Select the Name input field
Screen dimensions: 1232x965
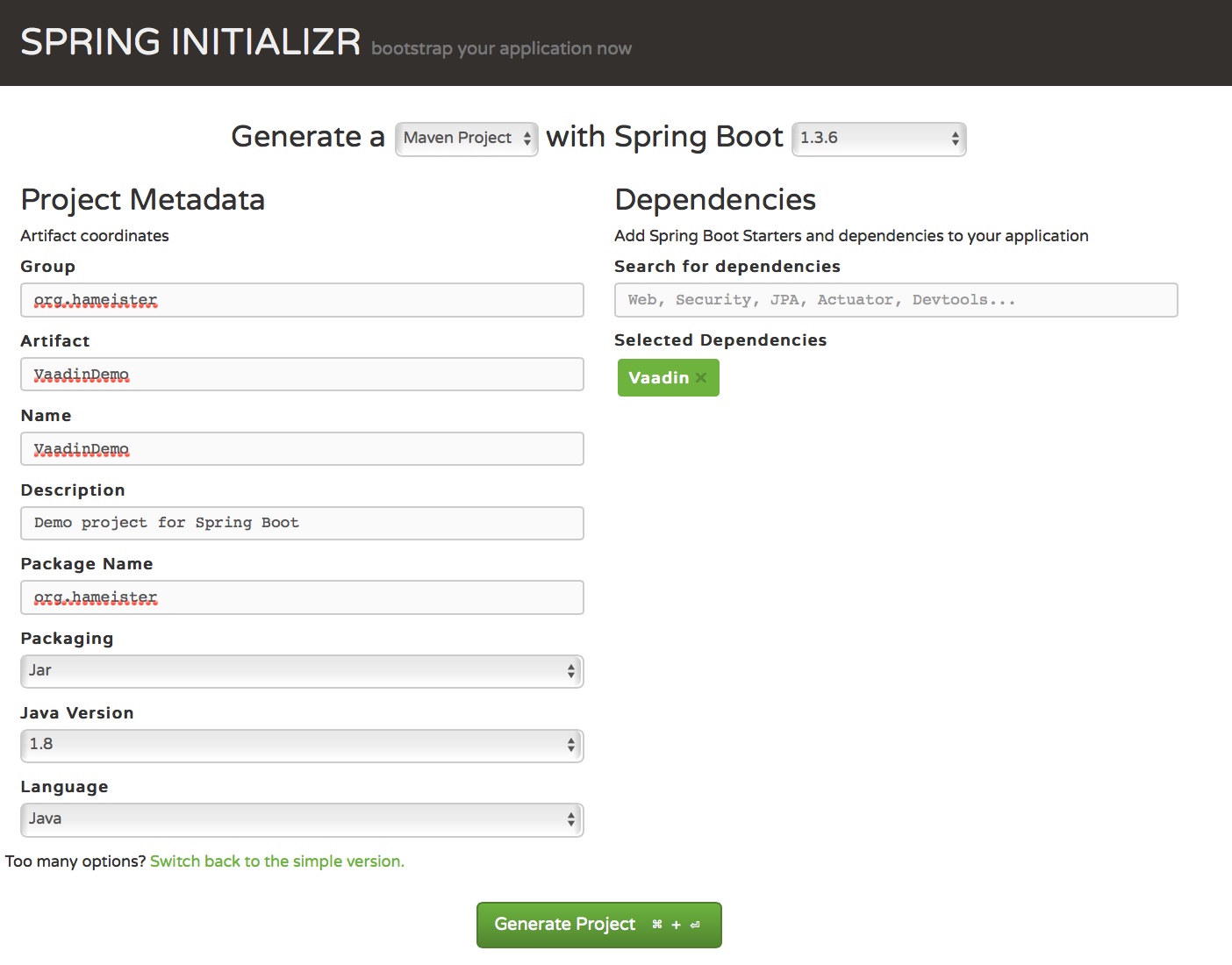pos(302,449)
